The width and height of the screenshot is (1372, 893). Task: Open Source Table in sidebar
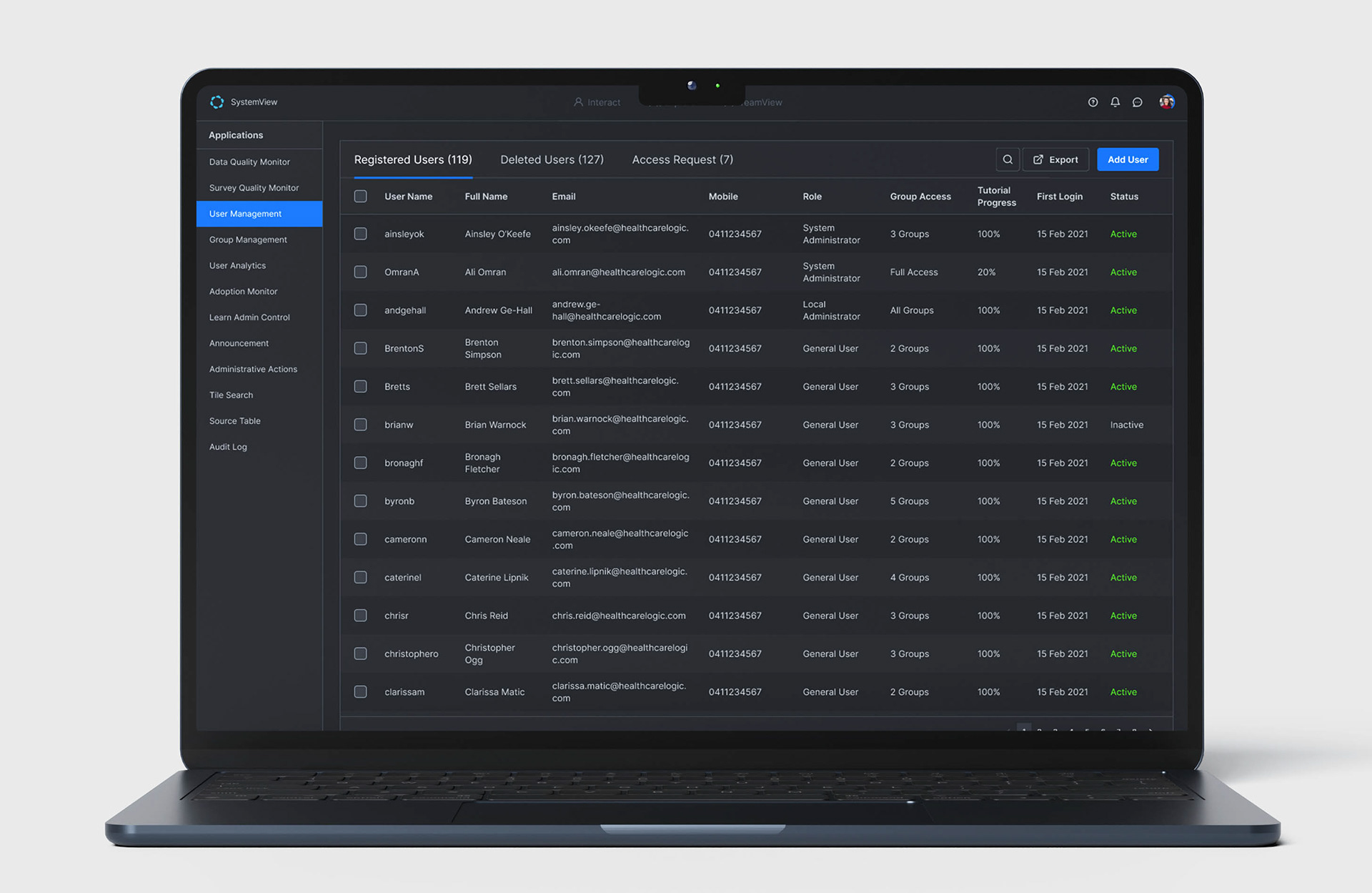coord(259,420)
